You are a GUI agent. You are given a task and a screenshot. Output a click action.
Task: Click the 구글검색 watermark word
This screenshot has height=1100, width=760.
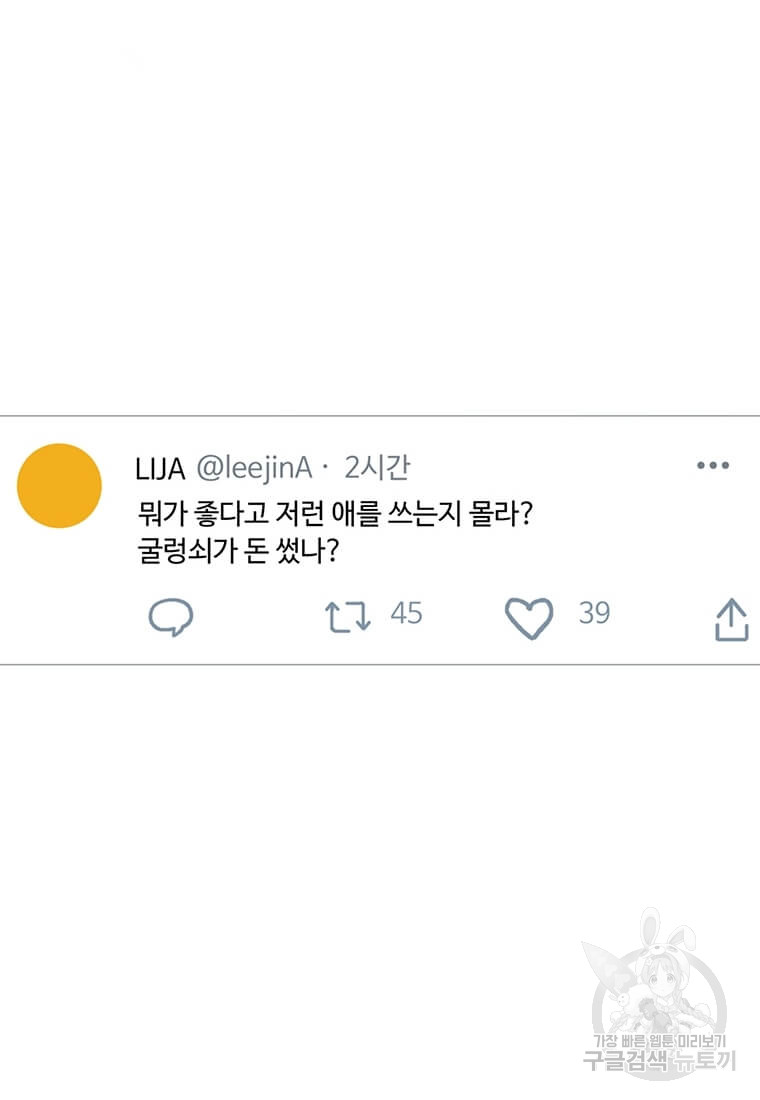tap(625, 1060)
